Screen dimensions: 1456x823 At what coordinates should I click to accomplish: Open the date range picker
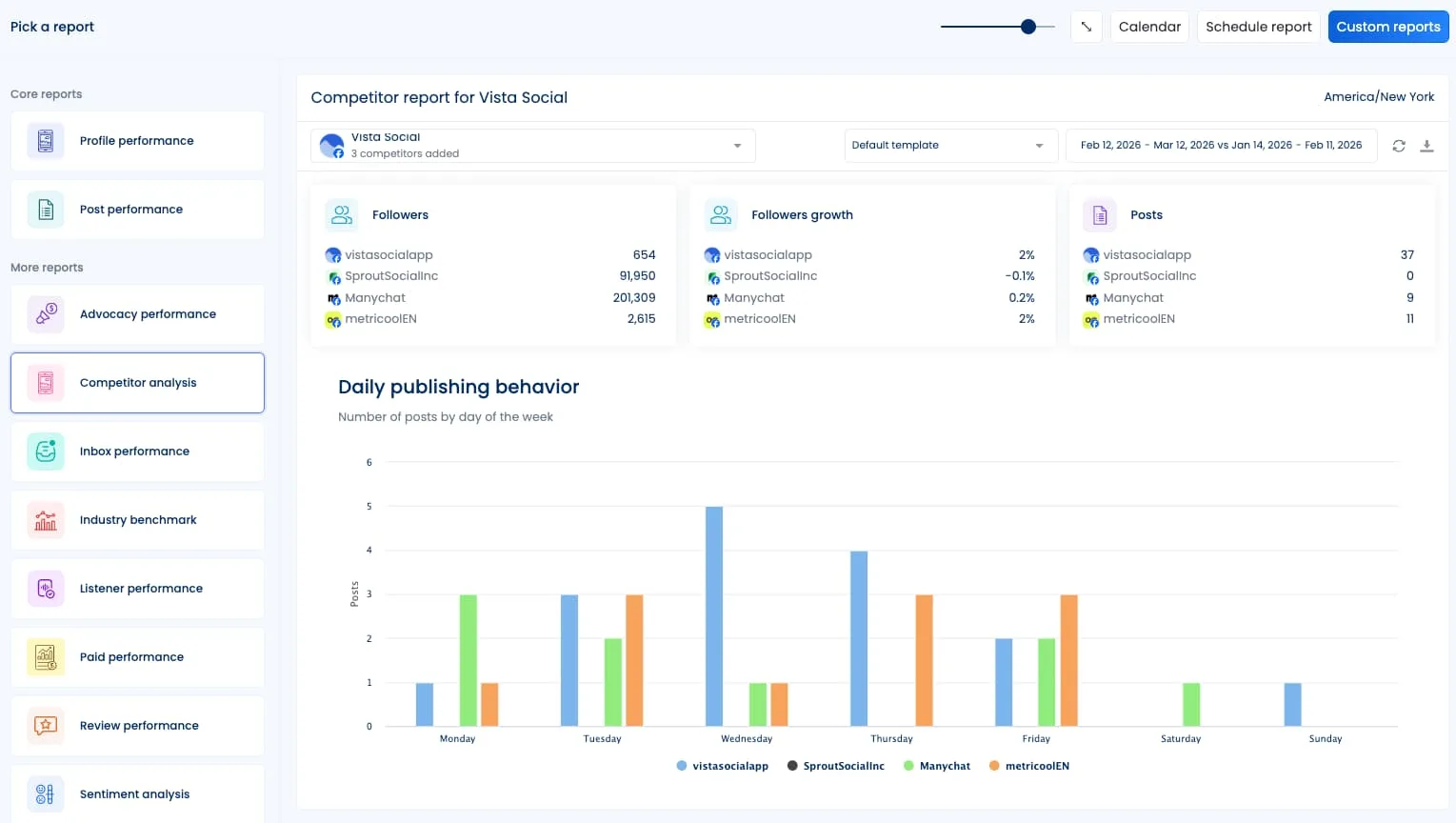(x=1222, y=145)
